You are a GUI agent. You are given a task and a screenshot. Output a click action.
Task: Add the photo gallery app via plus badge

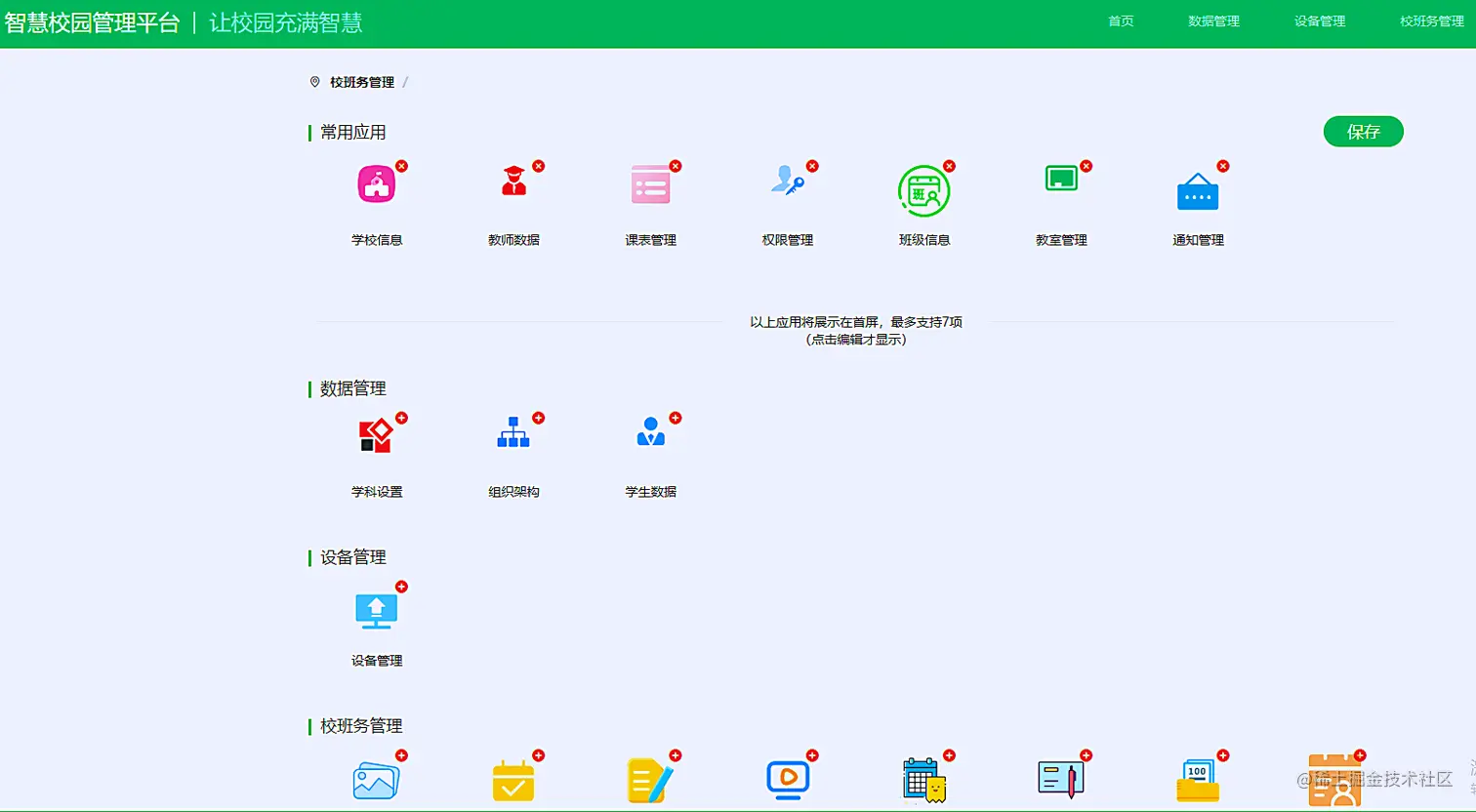click(x=401, y=755)
